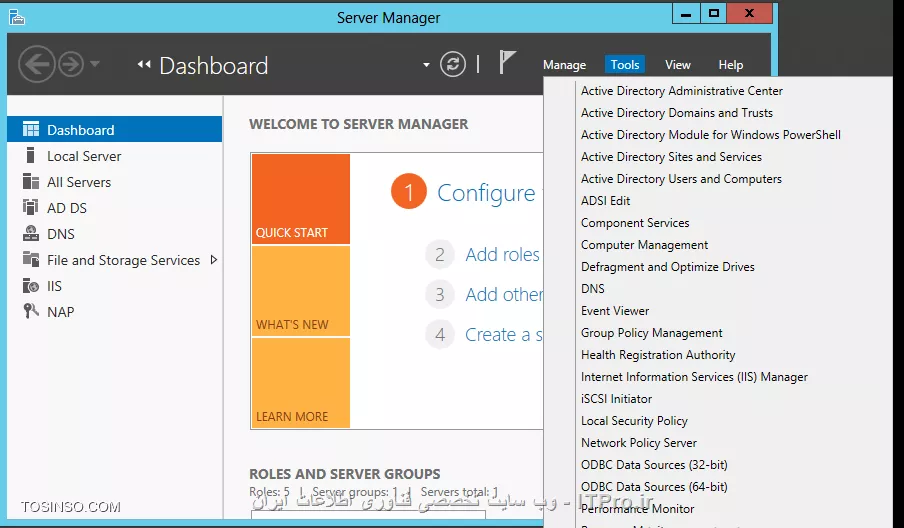Click the Add other servers link

tap(504, 294)
